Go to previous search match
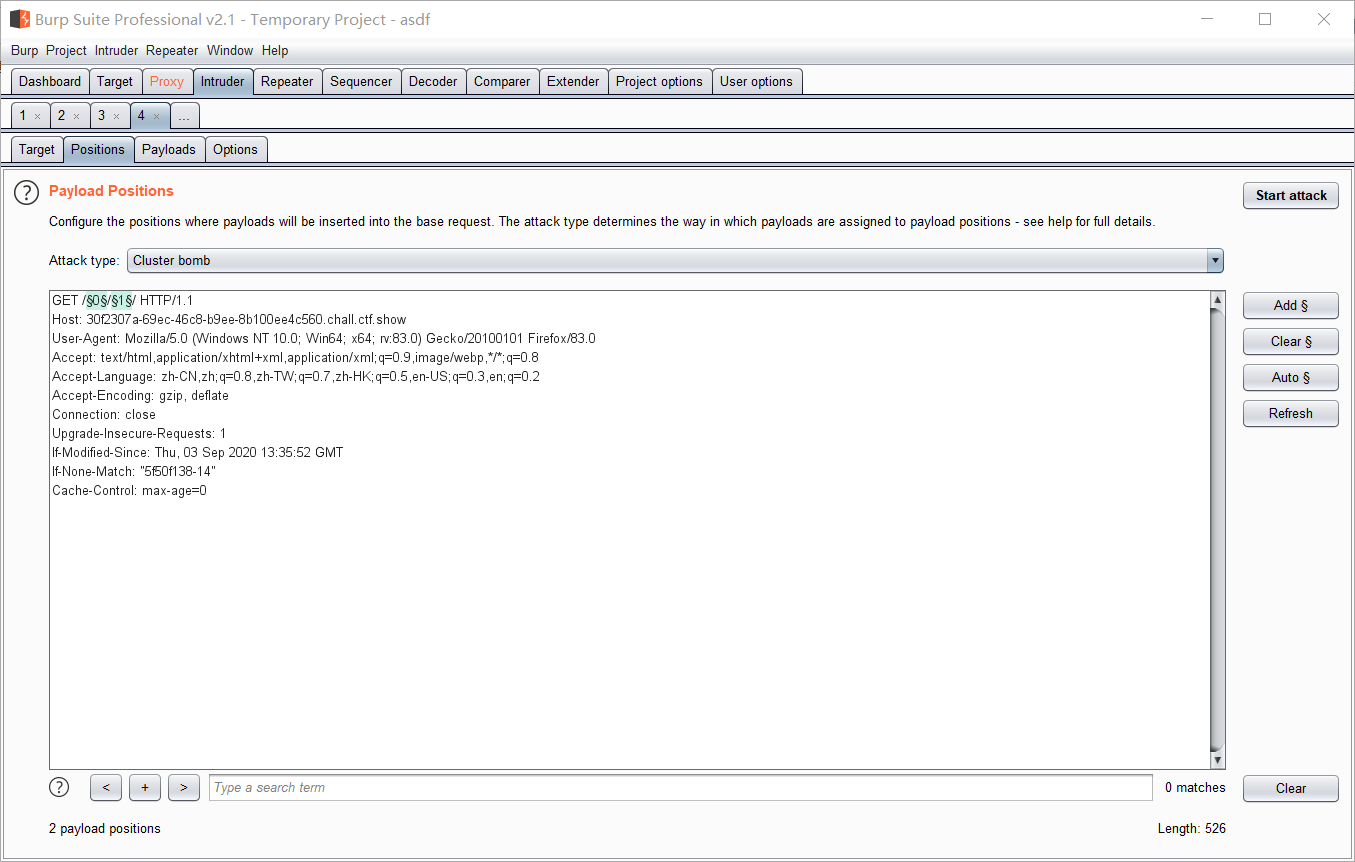Image resolution: width=1355 pixels, height=862 pixels. point(106,788)
